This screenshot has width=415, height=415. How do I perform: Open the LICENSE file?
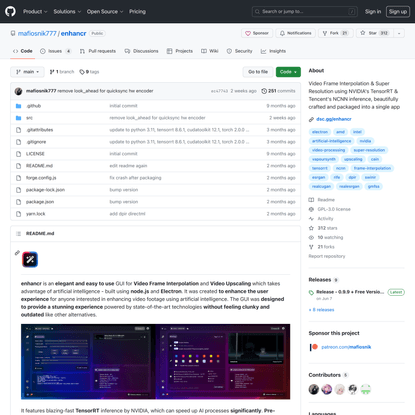35,154
